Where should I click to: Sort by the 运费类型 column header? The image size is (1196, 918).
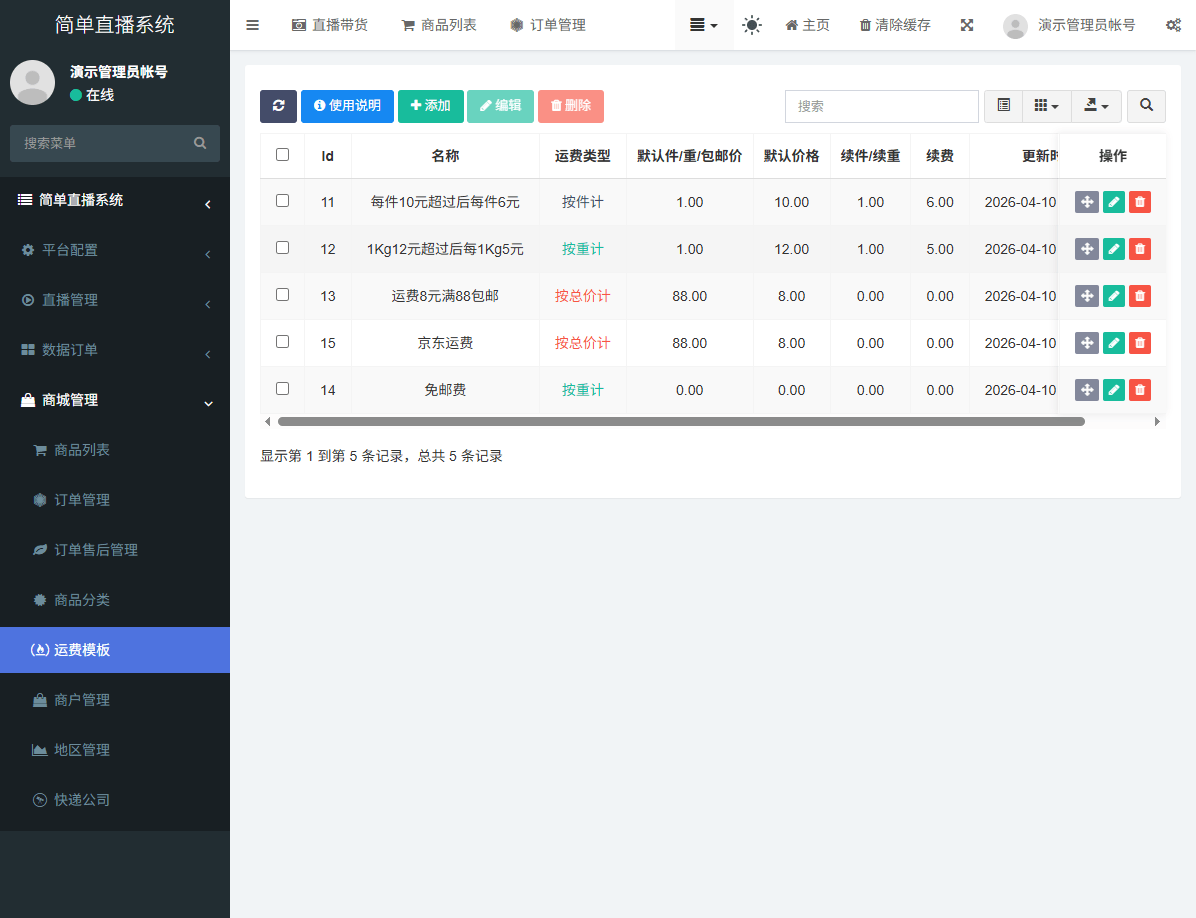click(583, 156)
